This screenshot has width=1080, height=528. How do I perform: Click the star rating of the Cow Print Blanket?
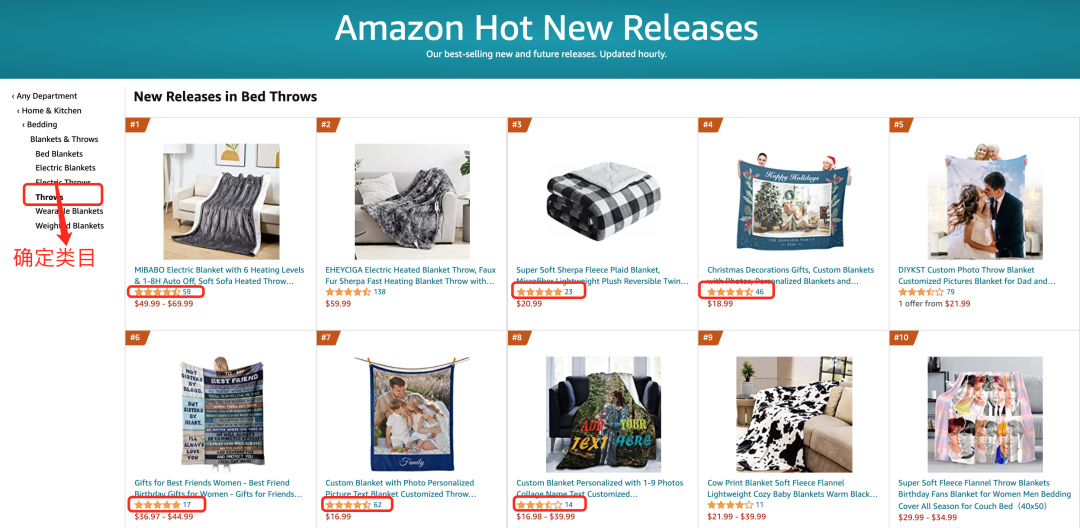[x=730, y=505]
